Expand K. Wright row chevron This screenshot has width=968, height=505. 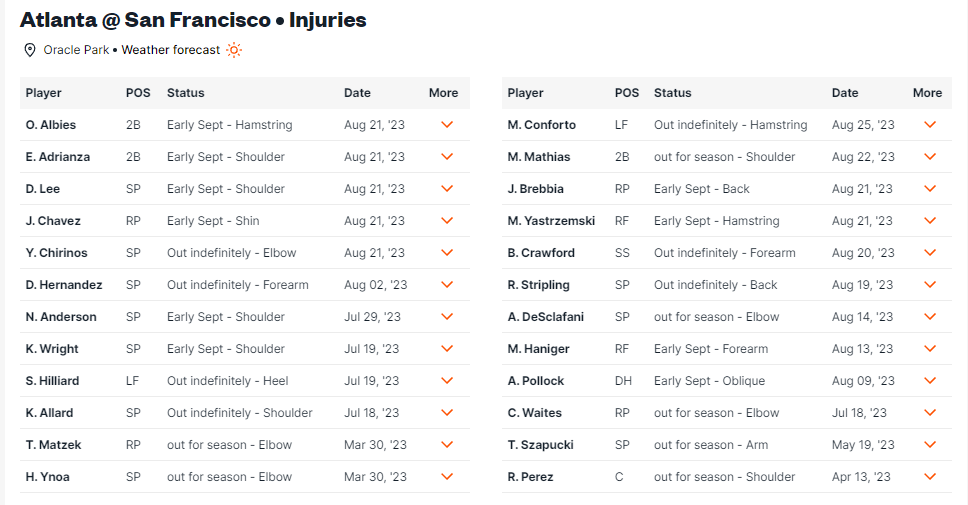[448, 349]
